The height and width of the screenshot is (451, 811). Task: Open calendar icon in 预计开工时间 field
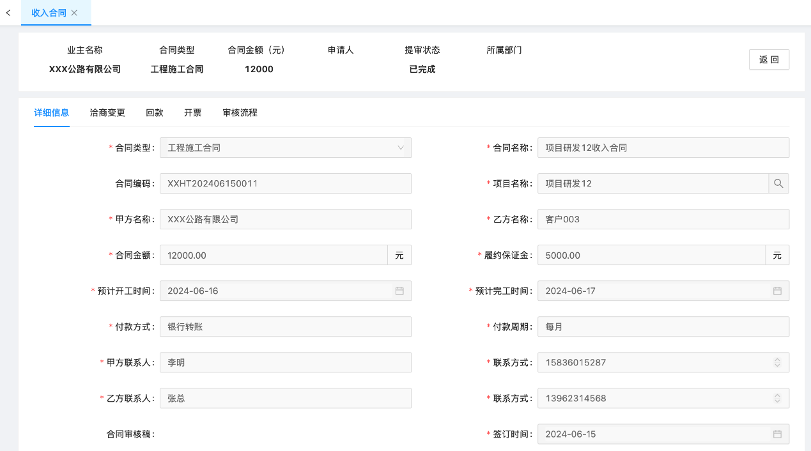tap(399, 291)
